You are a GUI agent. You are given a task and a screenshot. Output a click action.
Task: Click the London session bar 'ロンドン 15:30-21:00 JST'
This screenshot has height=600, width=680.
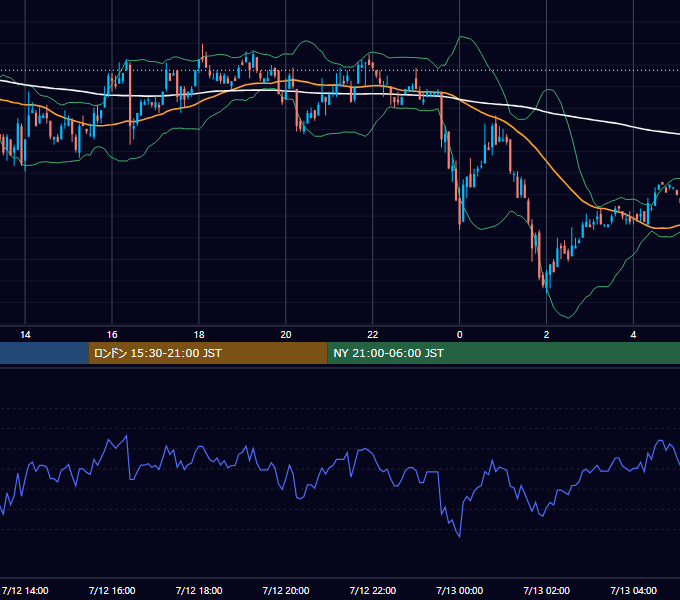[208, 353]
